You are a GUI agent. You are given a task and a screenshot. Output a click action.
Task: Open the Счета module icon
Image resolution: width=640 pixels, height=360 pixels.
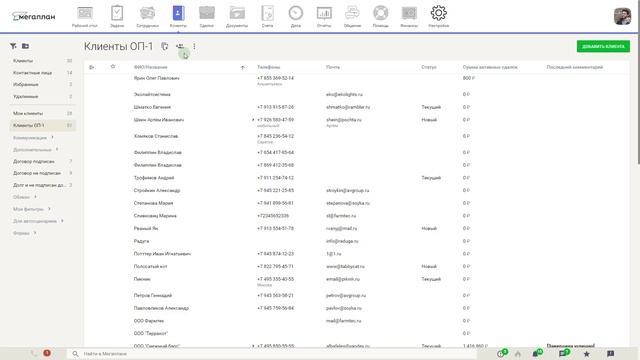click(267, 16)
